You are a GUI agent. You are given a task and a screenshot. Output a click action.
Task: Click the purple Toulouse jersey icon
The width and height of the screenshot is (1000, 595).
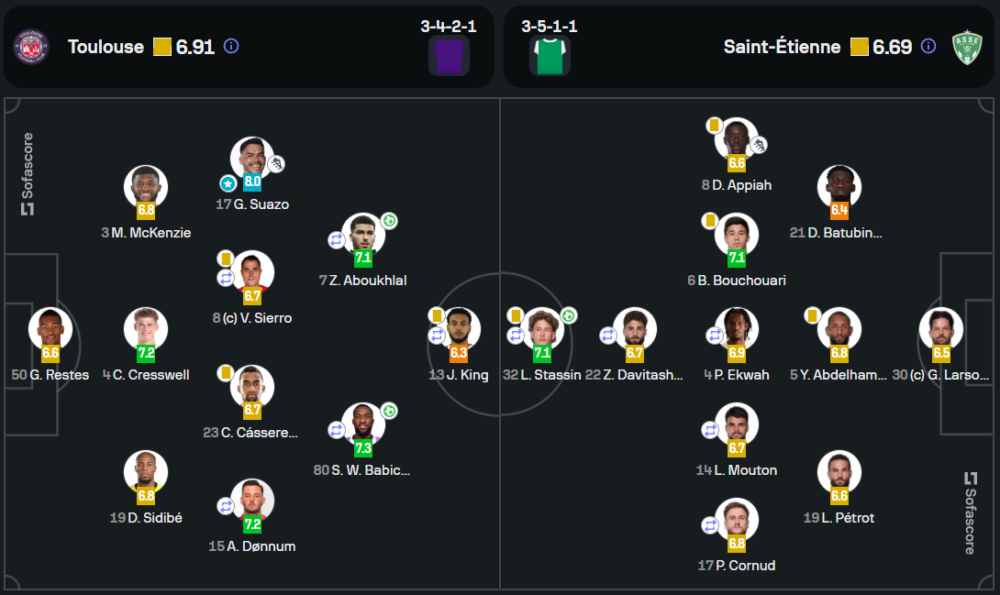449,55
